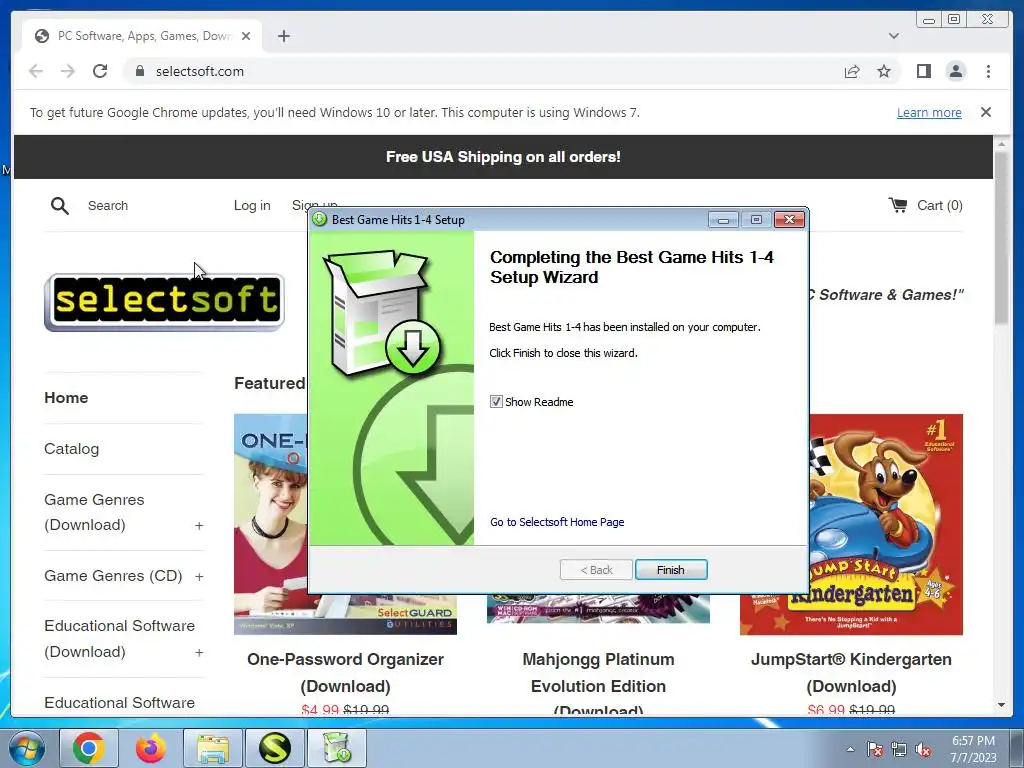Open the Windows Start menu
This screenshot has height=768, width=1024.
(27, 748)
